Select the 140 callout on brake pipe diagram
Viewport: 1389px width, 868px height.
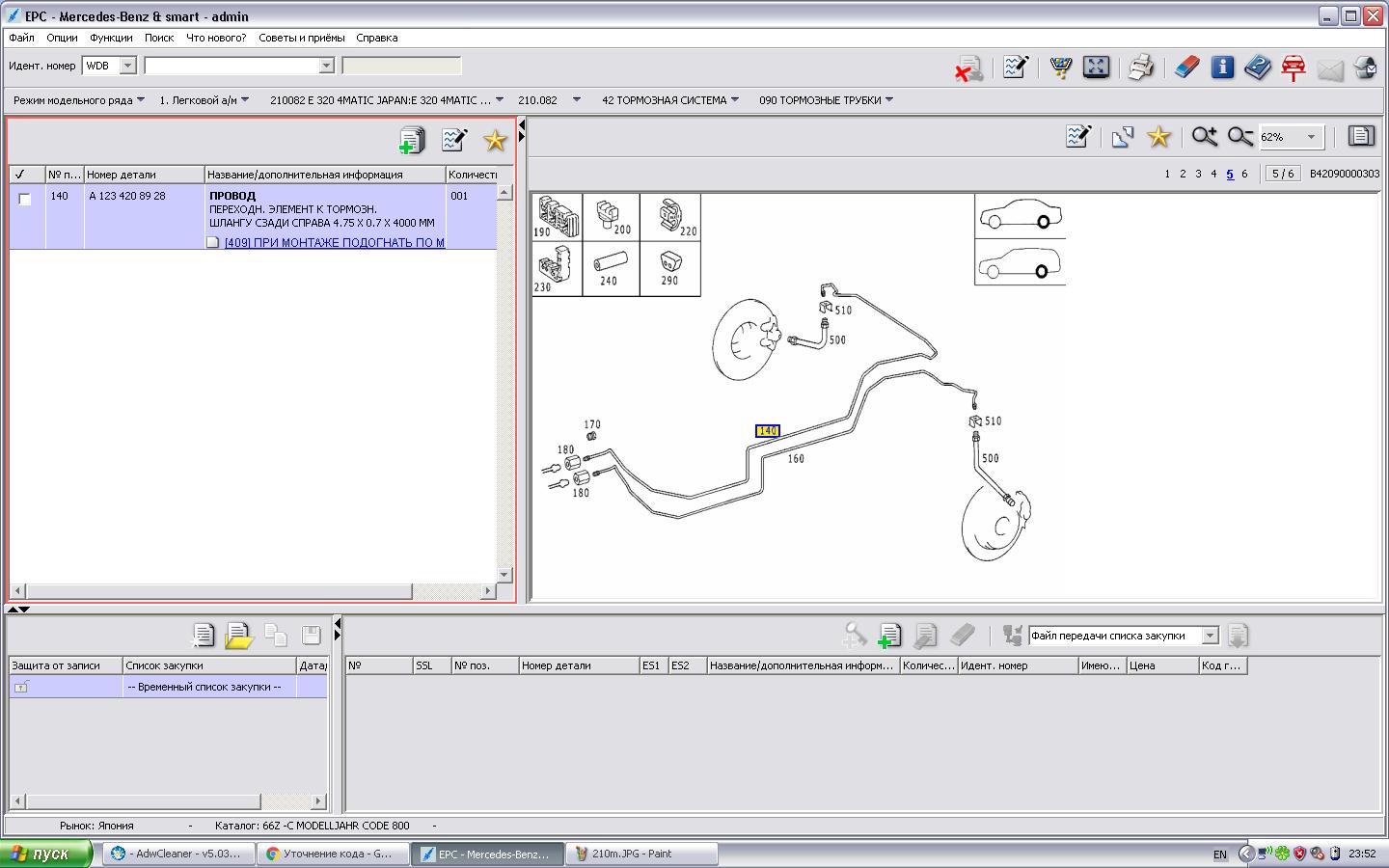[768, 431]
